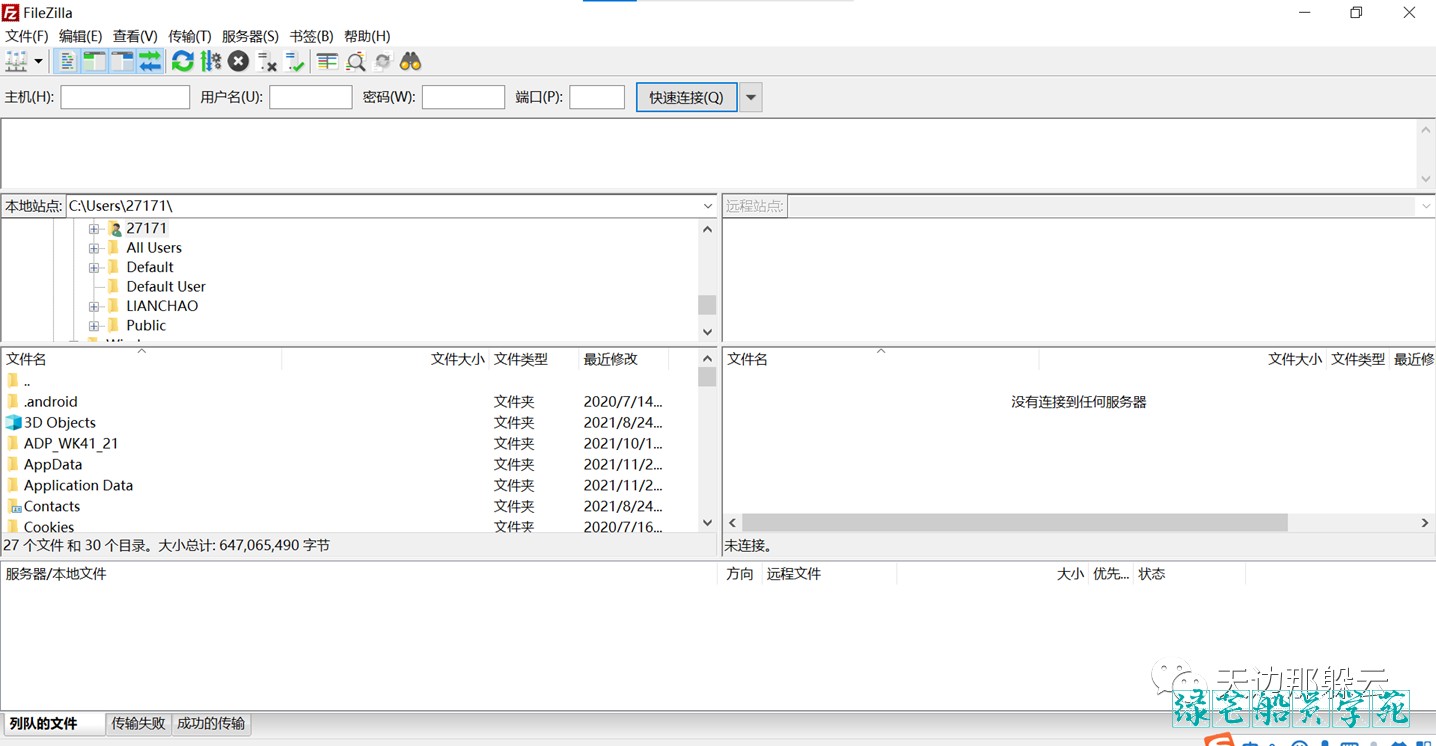This screenshot has height=746, width=1436.
Task: Expand the LIANCHAO tree node
Action: (94, 306)
